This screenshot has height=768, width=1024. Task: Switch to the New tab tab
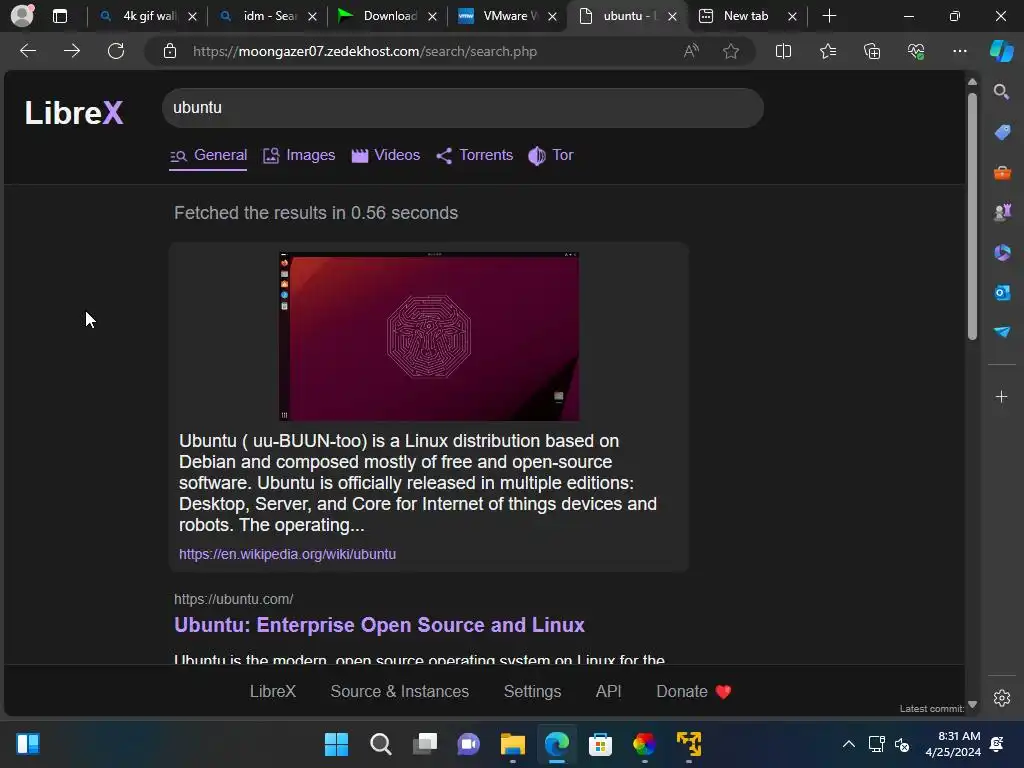click(746, 16)
